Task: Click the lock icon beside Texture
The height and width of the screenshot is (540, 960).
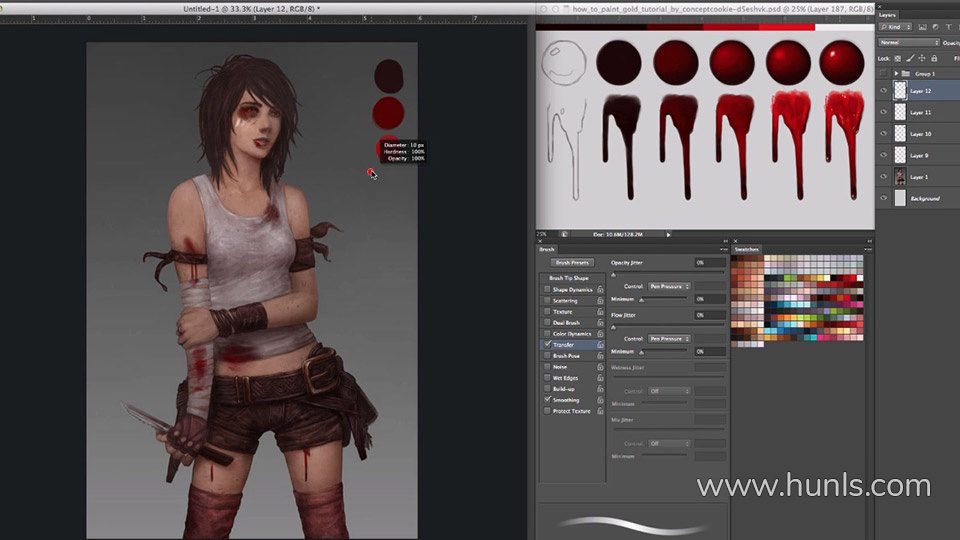Action: click(600, 311)
